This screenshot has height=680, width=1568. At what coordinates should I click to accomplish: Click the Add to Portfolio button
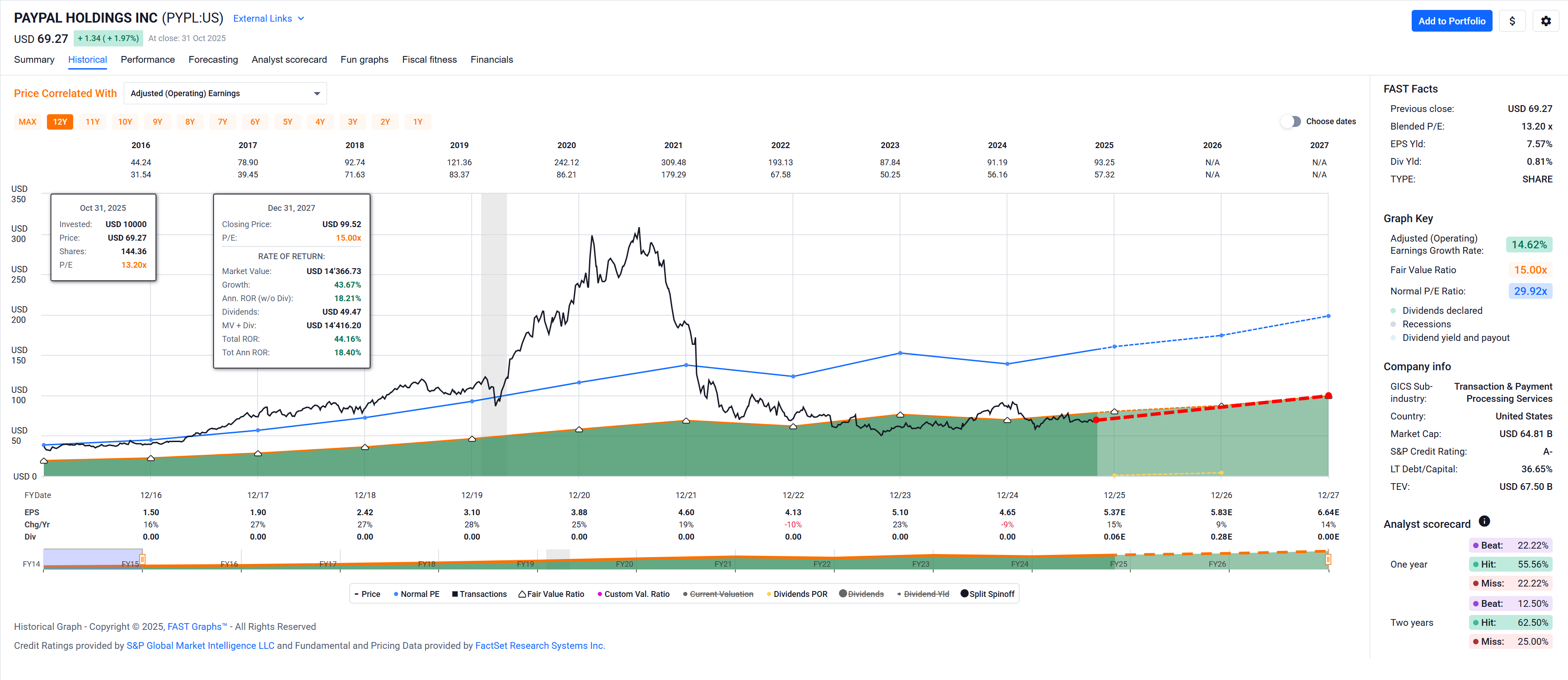[1452, 21]
